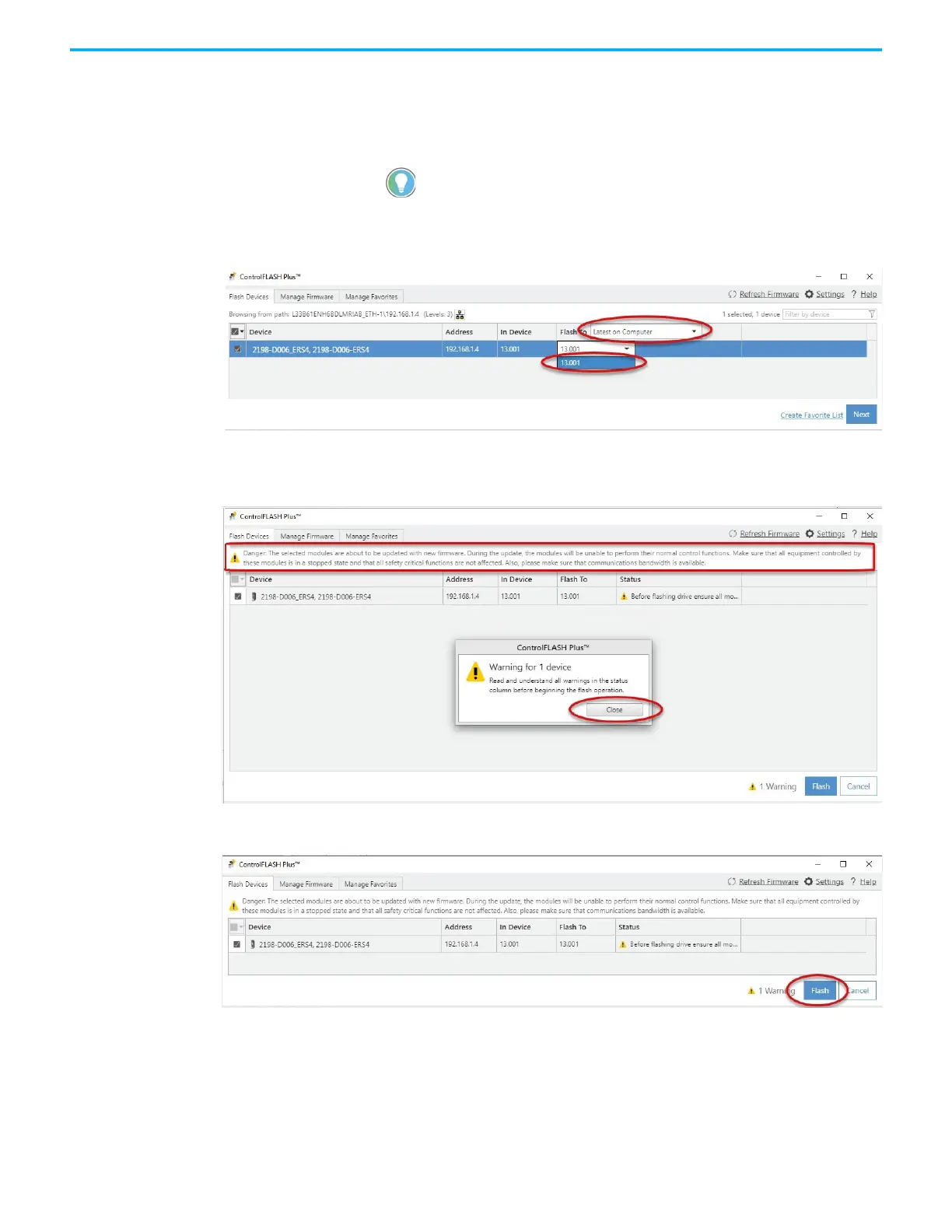The image size is (952, 1232).
Task: Open the header checkbox dropdown arrow in top window
Action: click(x=242, y=331)
